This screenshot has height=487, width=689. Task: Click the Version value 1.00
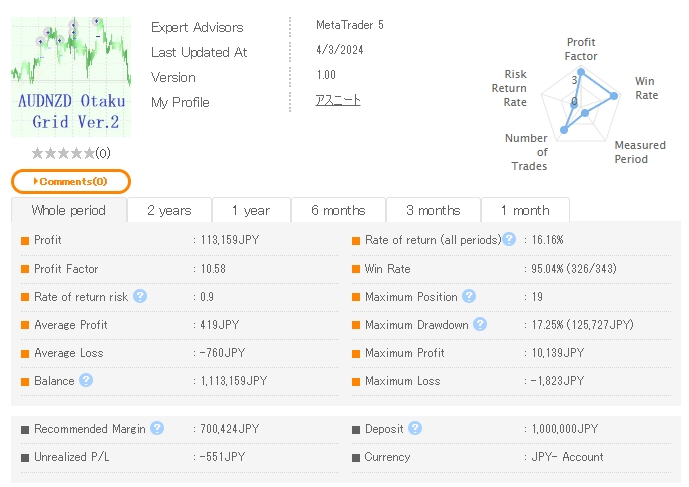[326, 75]
